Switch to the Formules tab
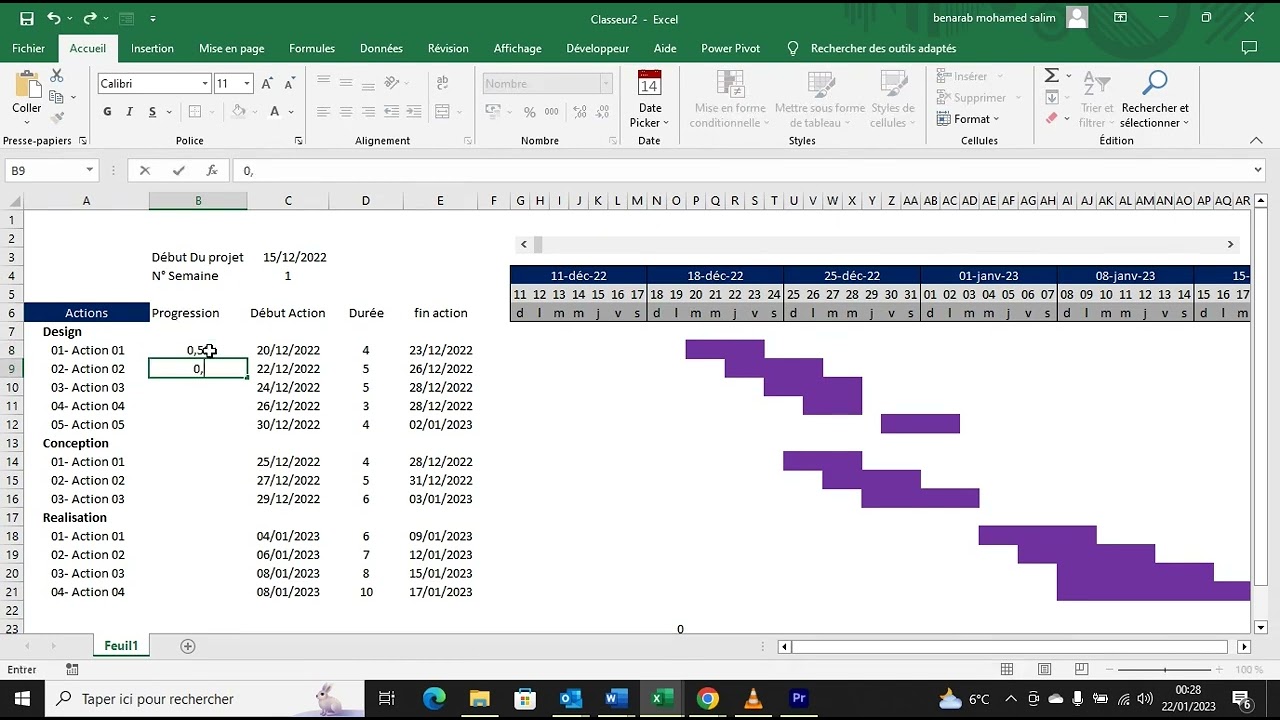The image size is (1280, 720). pyautogui.click(x=312, y=48)
